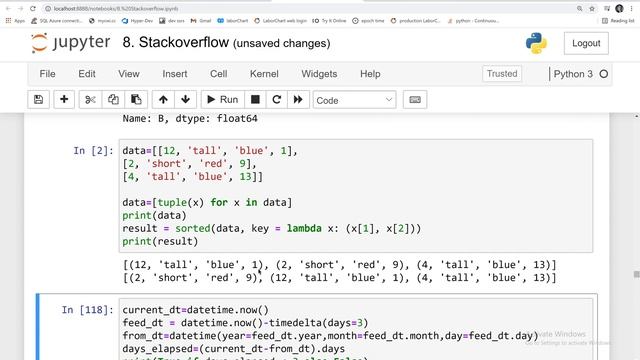Restart kernel and run all with fast-forward icon
Viewport: 640px width, 360px height.
pos(298,100)
